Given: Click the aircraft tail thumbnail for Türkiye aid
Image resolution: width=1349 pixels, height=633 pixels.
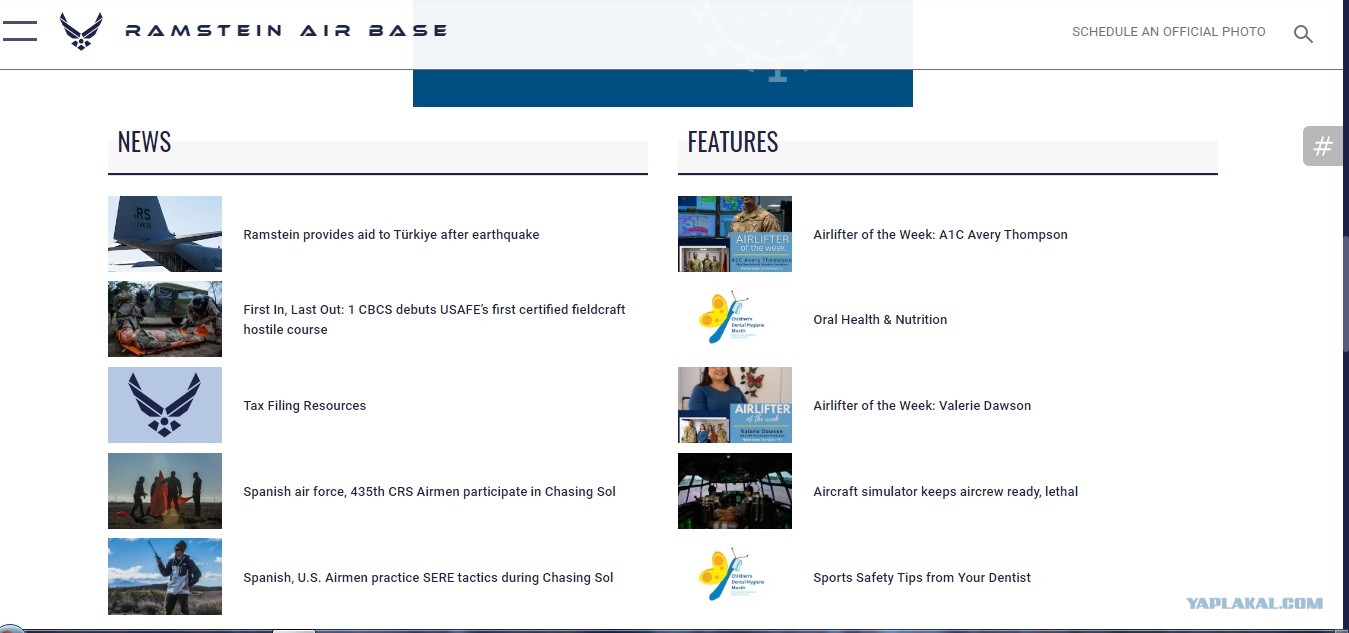Looking at the screenshot, I should (x=165, y=234).
